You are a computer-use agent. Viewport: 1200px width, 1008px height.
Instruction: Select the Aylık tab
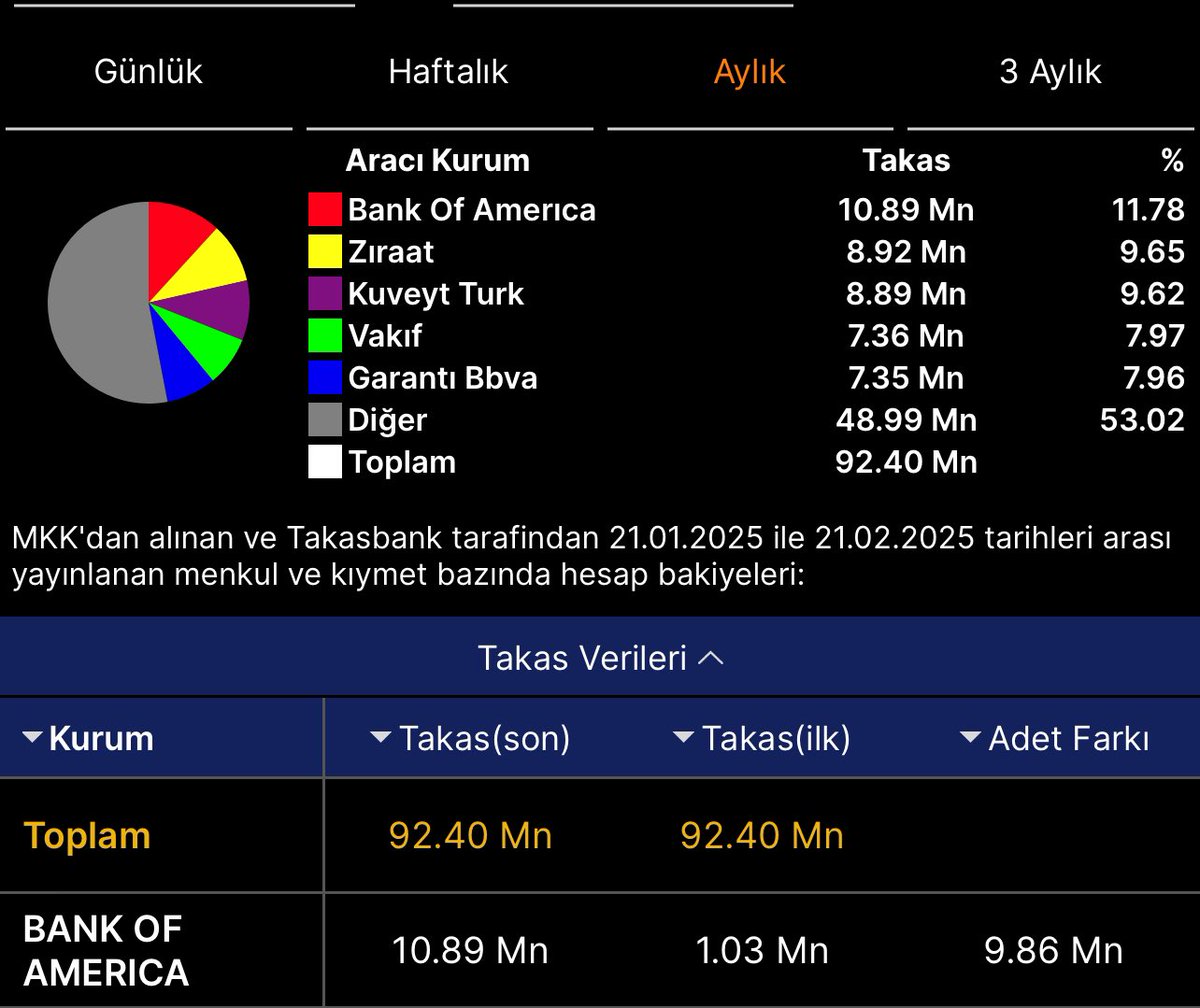point(749,73)
